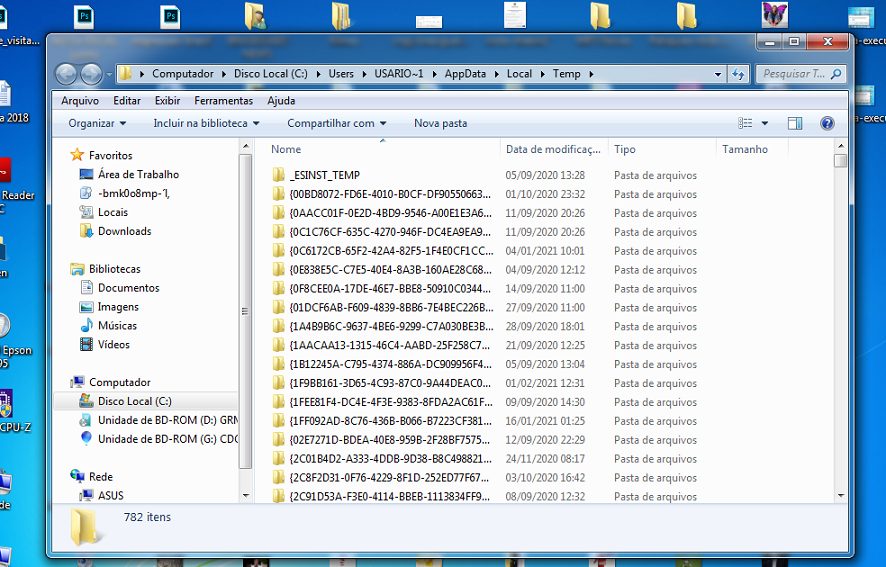Expand the address bar history dropdown
Screen dimensions: 886x567
tap(718, 74)
